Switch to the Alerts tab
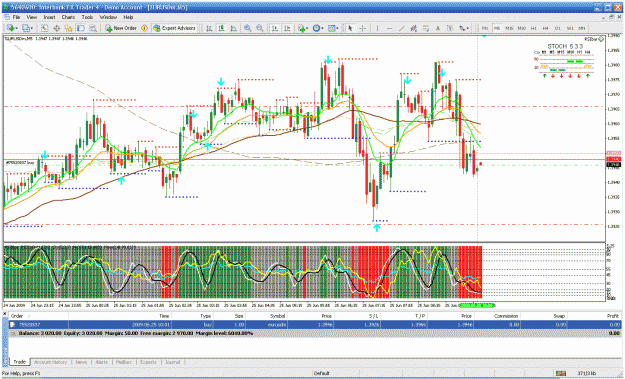 coord(102,362)
